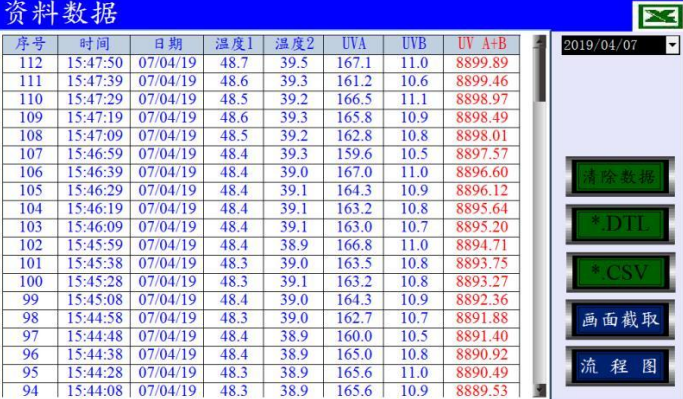The image size is (683, 399).
Task: Click the table scrollbar down arrow
Action: [x=541, y=389]
